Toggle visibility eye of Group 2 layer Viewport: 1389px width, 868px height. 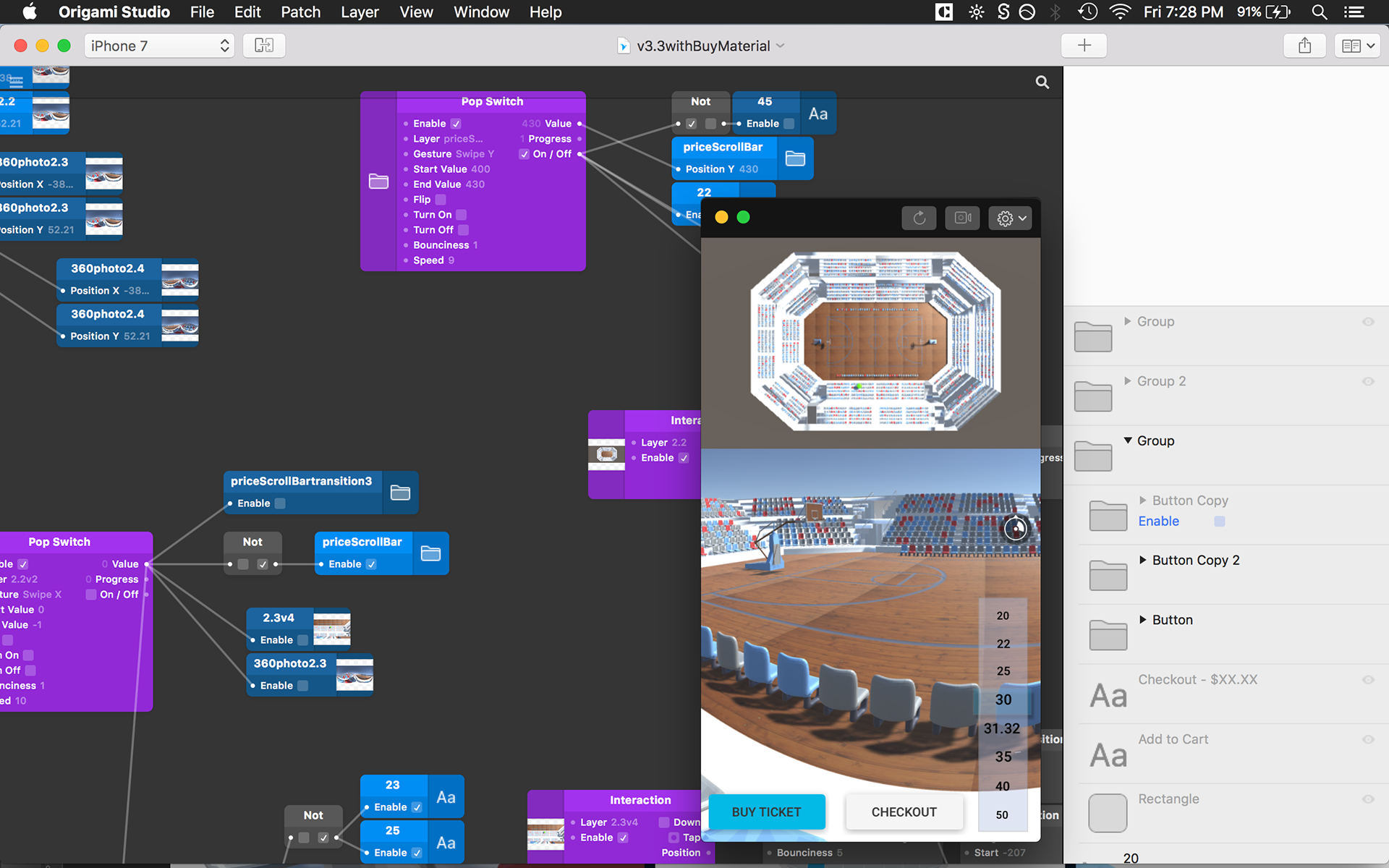coord(1368,381)
